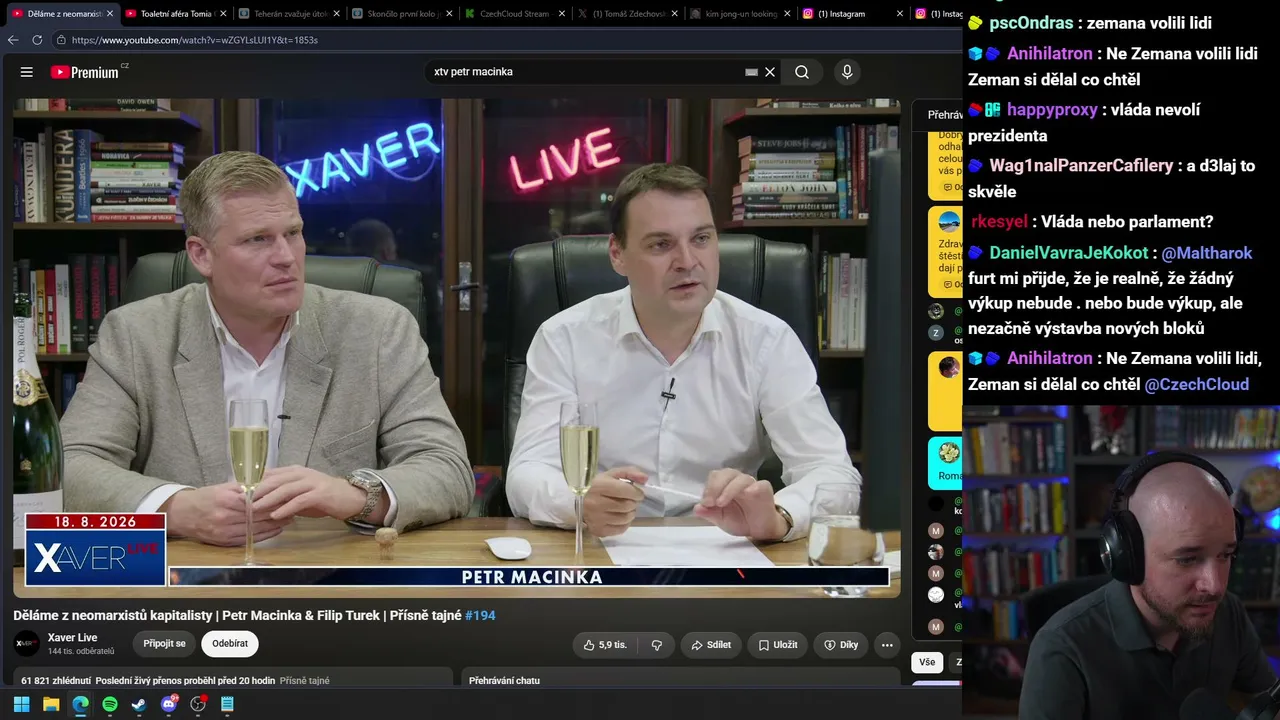Click the @Maltharok mention in chat
The height and width of the screenshot is (720, 1280).
pyautogui.click(x=1206, y=253)
